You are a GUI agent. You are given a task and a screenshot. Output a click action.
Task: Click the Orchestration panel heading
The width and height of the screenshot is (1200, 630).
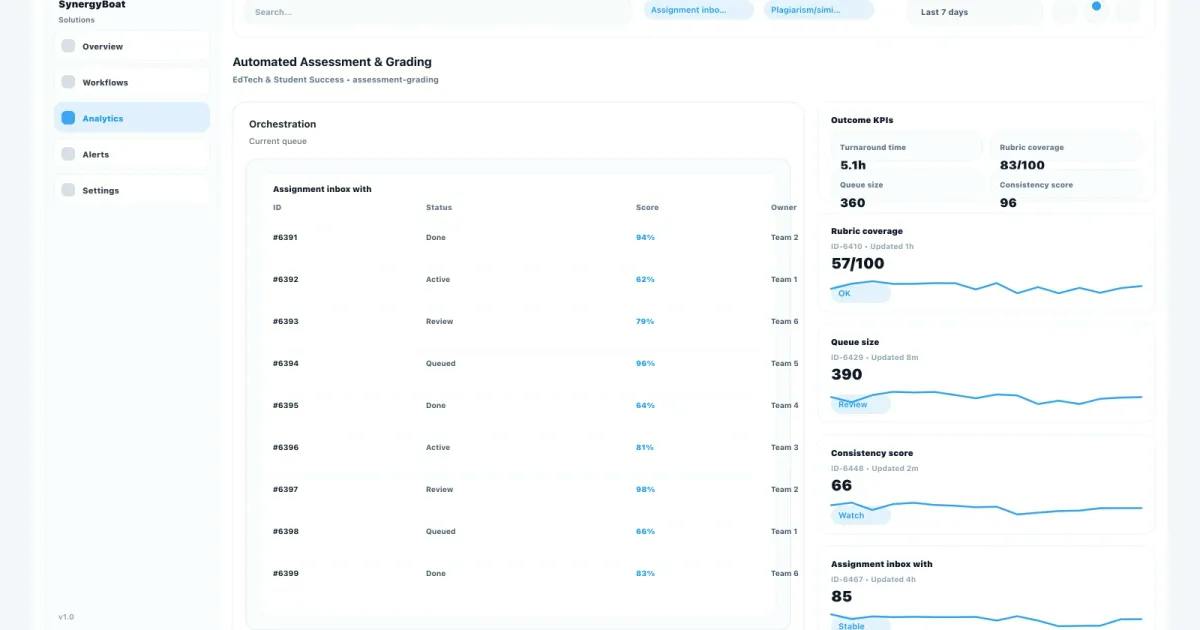pos(282,124)
